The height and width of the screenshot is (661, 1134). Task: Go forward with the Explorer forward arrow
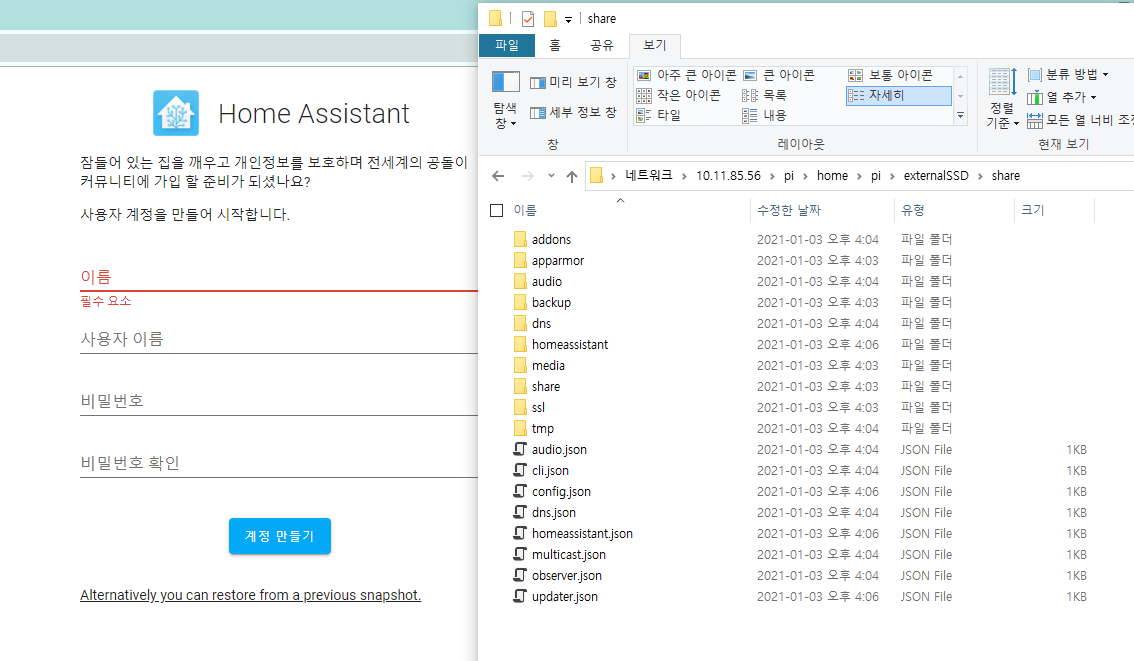pos(528,176)
